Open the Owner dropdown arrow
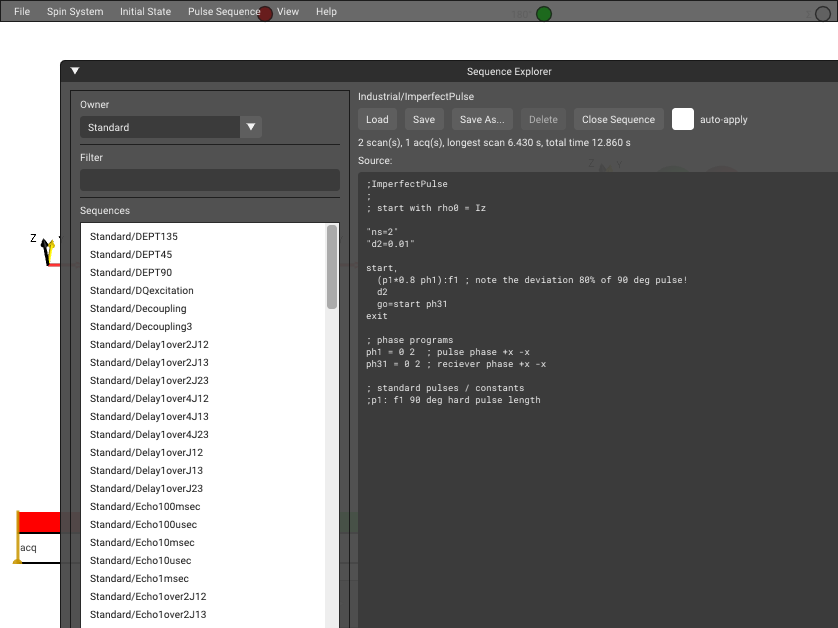The image size is (838, 628). pyautogui.click(x=251, y=127)
